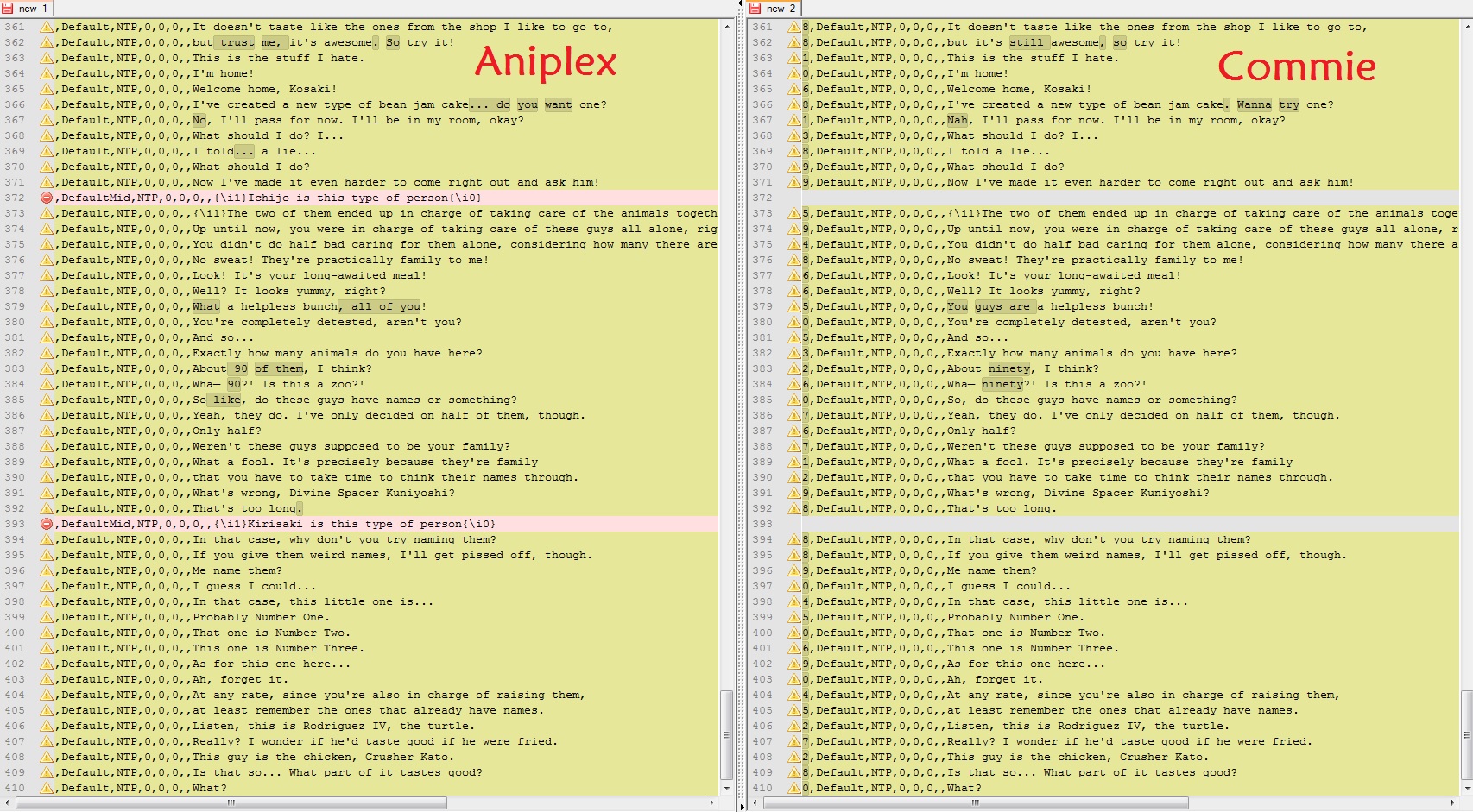Click the warning icon on right pane line 361
The width and height of the screenshot is (1473, 812).
tap(793, 27)
